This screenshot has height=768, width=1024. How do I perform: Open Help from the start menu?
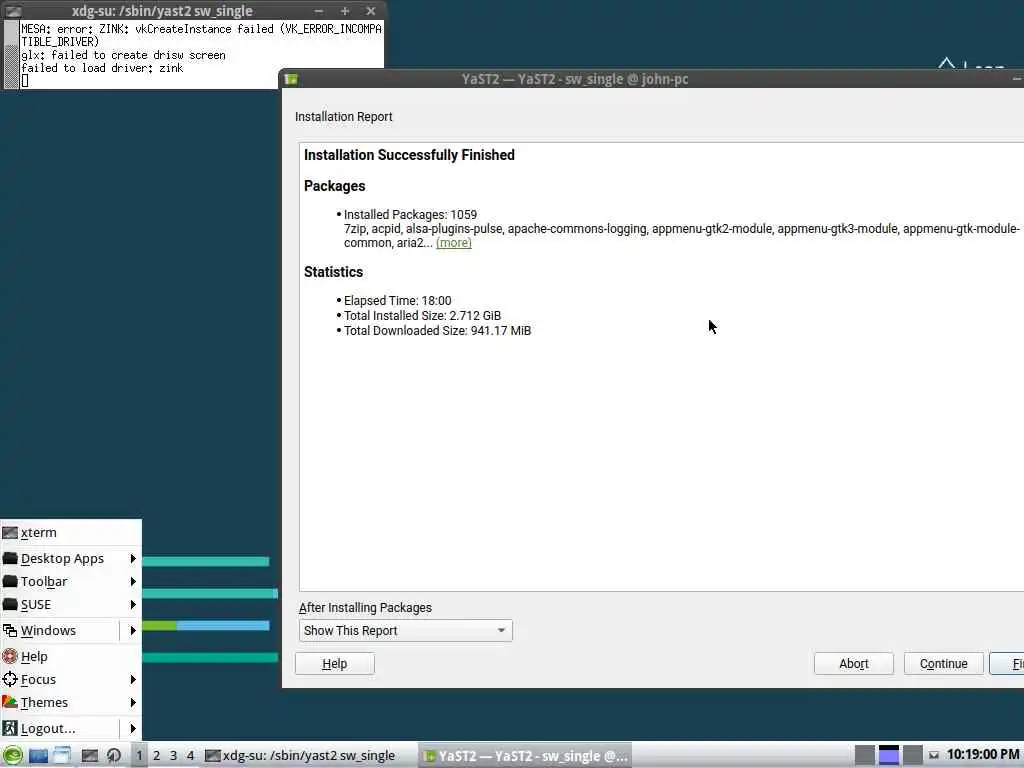pos(71,656)
